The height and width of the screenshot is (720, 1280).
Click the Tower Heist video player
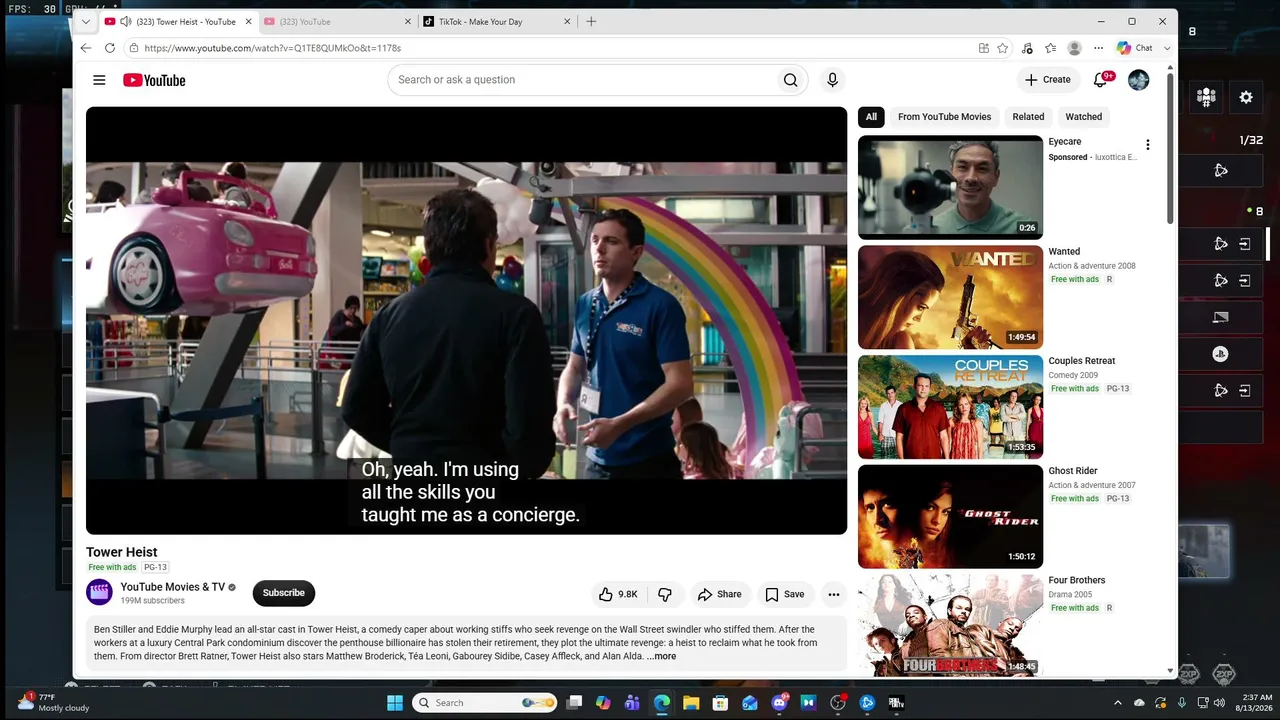tap(466, 320)
